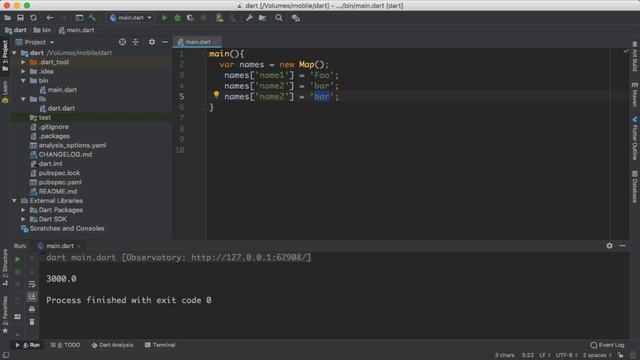Select pubspec.yaml in project tree
Screen dimensions: 640x360
pos(56,182)
